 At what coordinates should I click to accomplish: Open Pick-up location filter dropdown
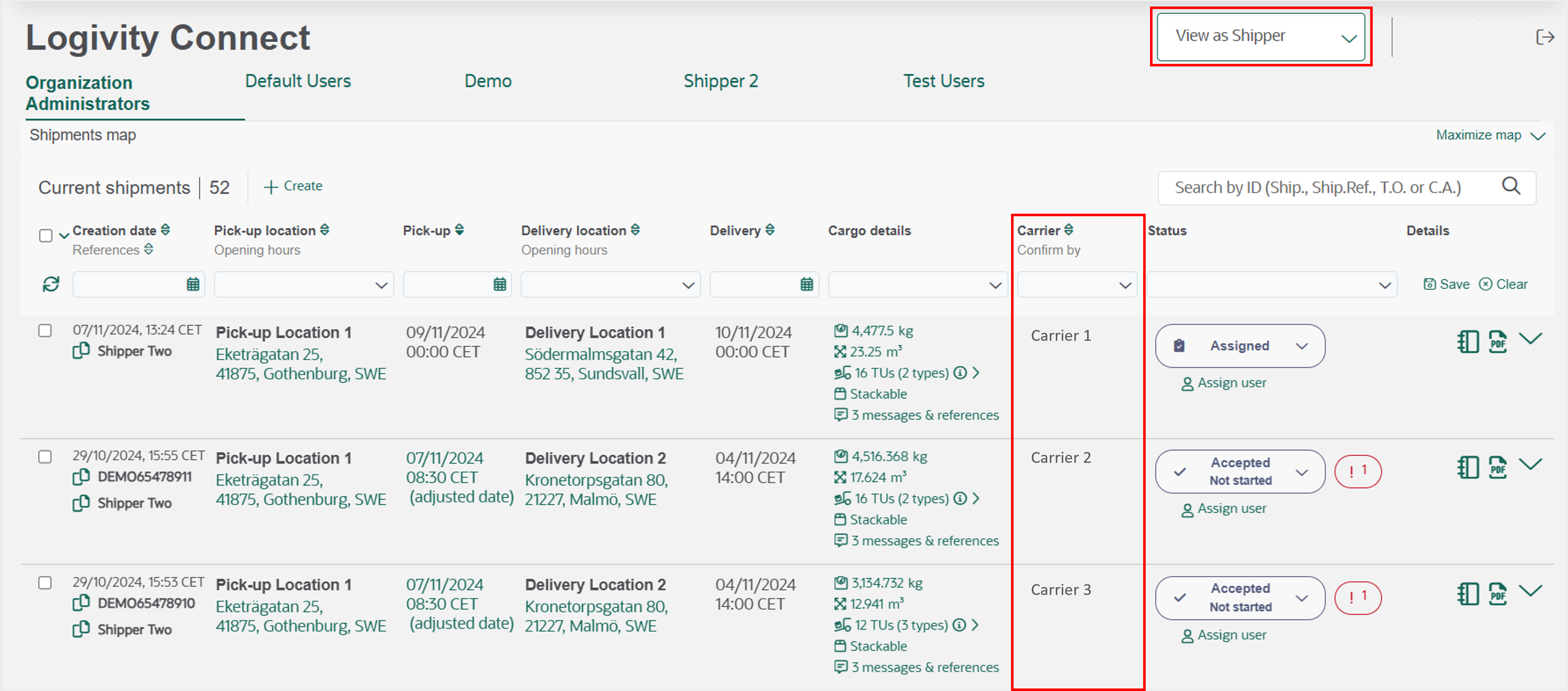(x=304, y=284)
